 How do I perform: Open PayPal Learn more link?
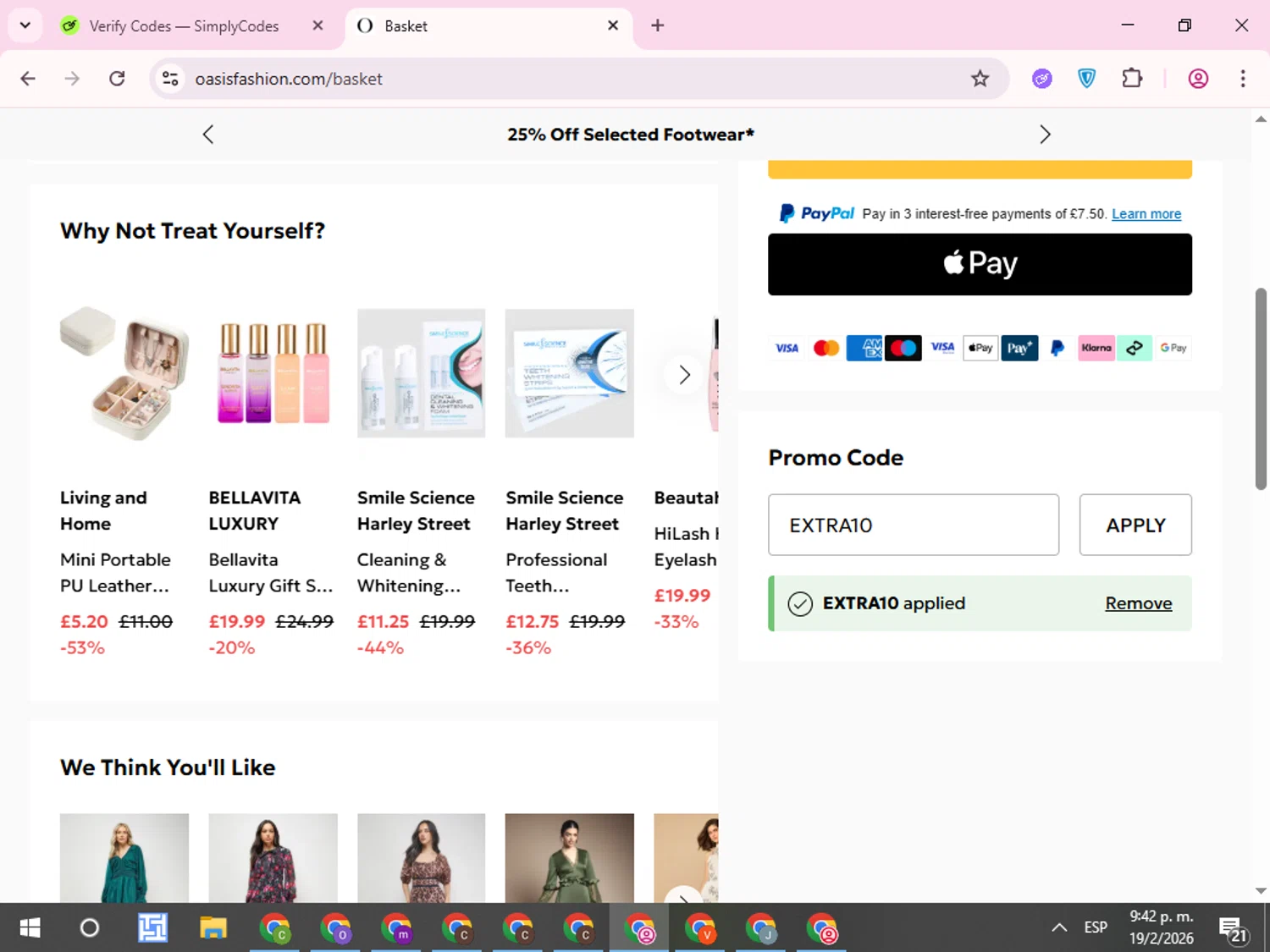1146,214
